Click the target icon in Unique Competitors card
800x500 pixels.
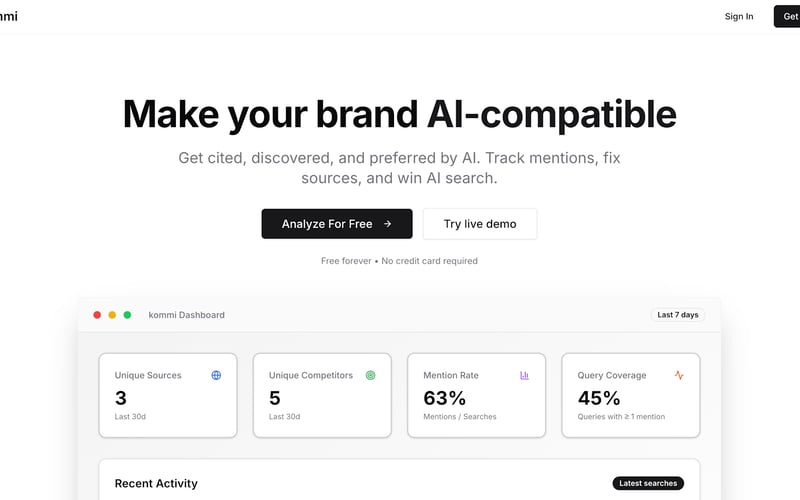[370, 376]
